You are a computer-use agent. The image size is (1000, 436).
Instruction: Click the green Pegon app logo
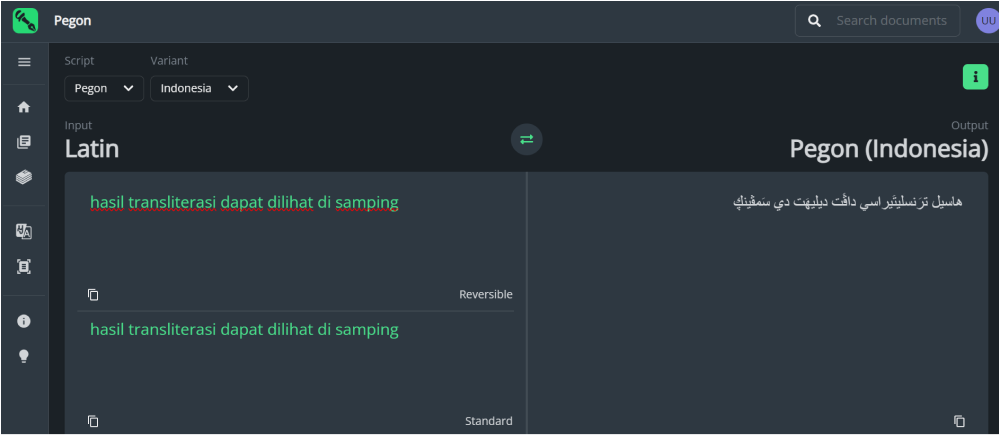point(25,20)
